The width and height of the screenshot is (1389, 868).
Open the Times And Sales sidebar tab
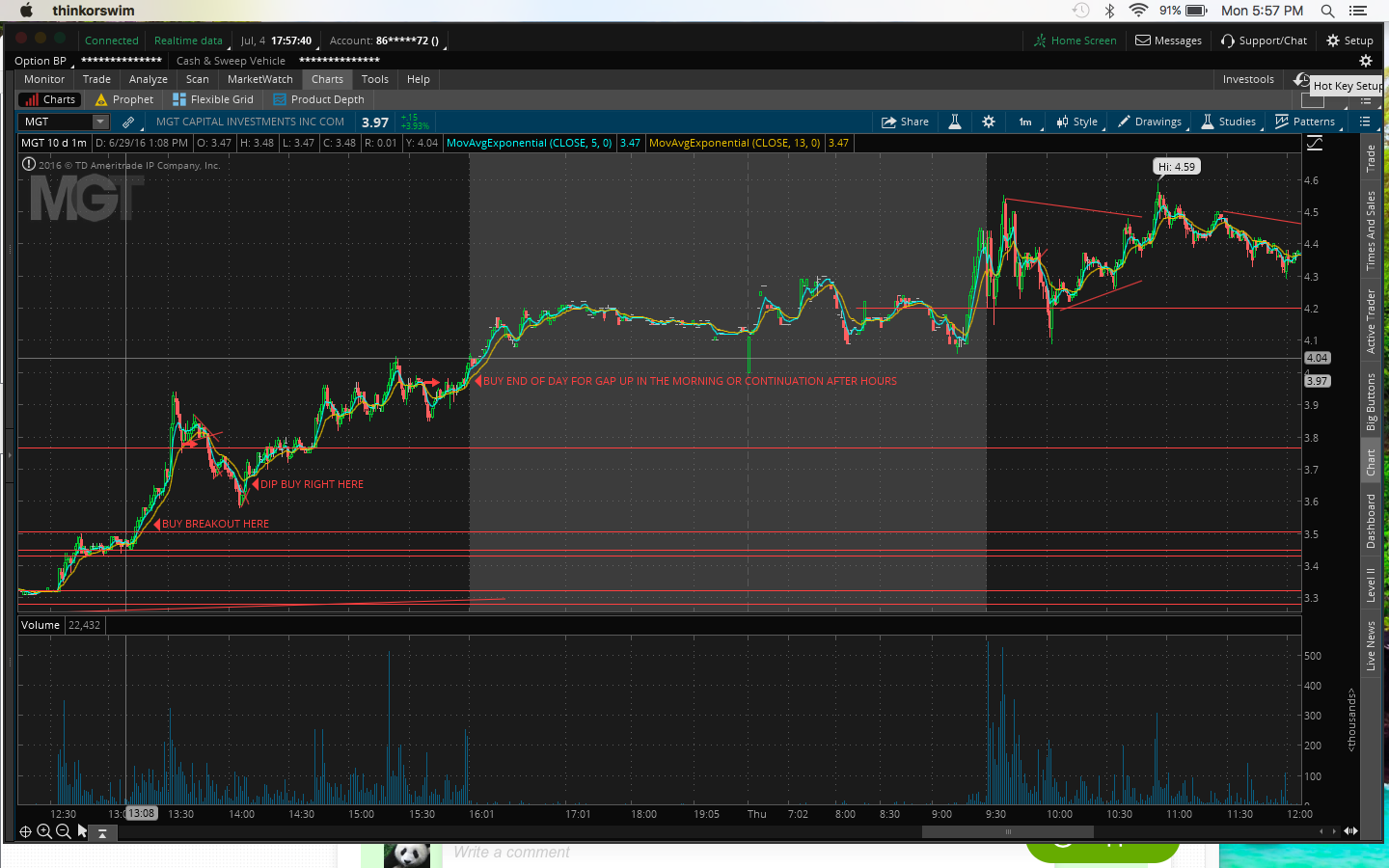pyautogui.click(x=1371, y=231)
